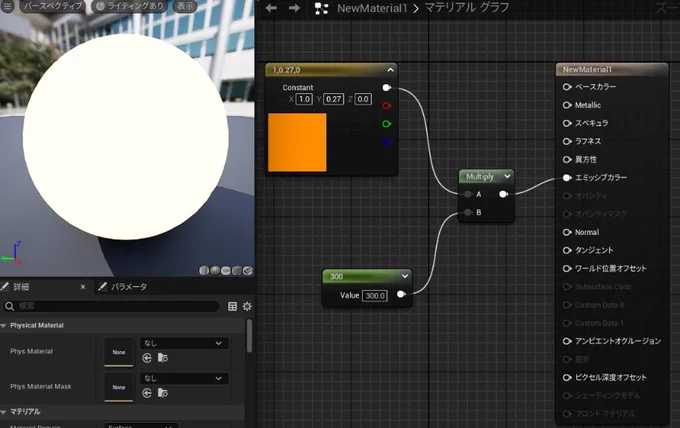Click the white RGB output pin of Constant
680x428 pixels.
(x=386, y=88)
